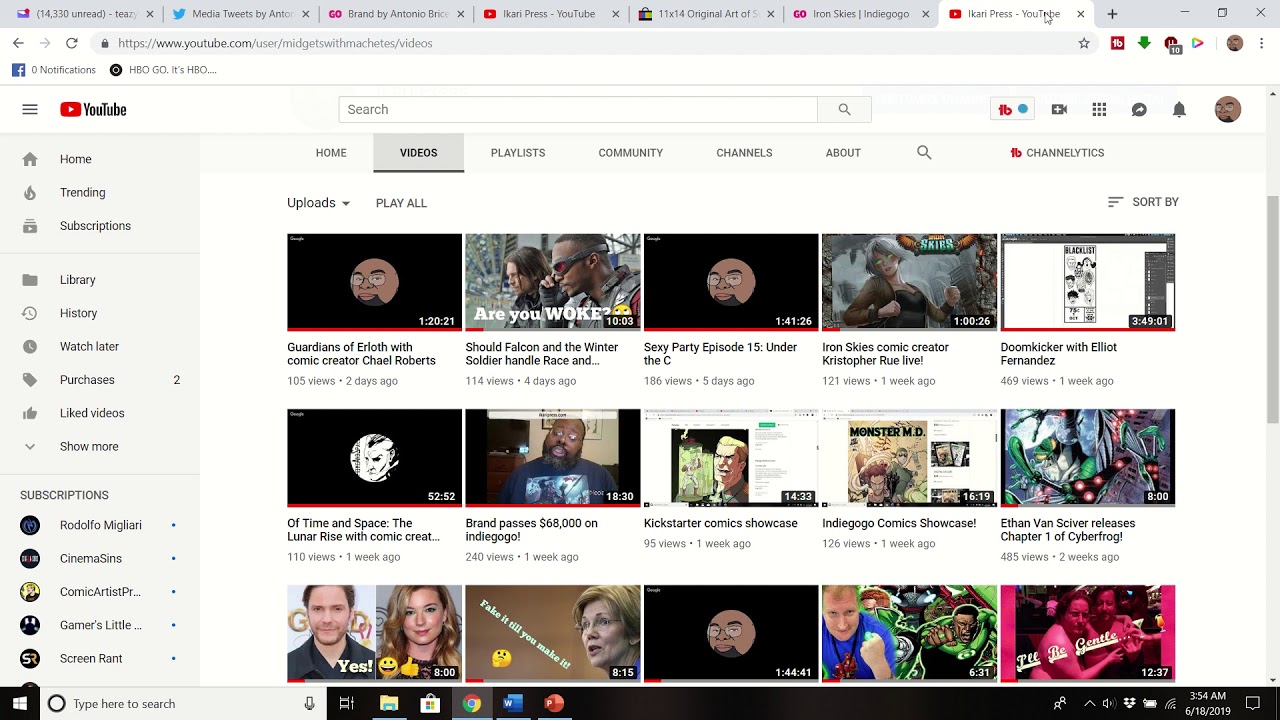Click the create video camera icon

(1059, 110)
